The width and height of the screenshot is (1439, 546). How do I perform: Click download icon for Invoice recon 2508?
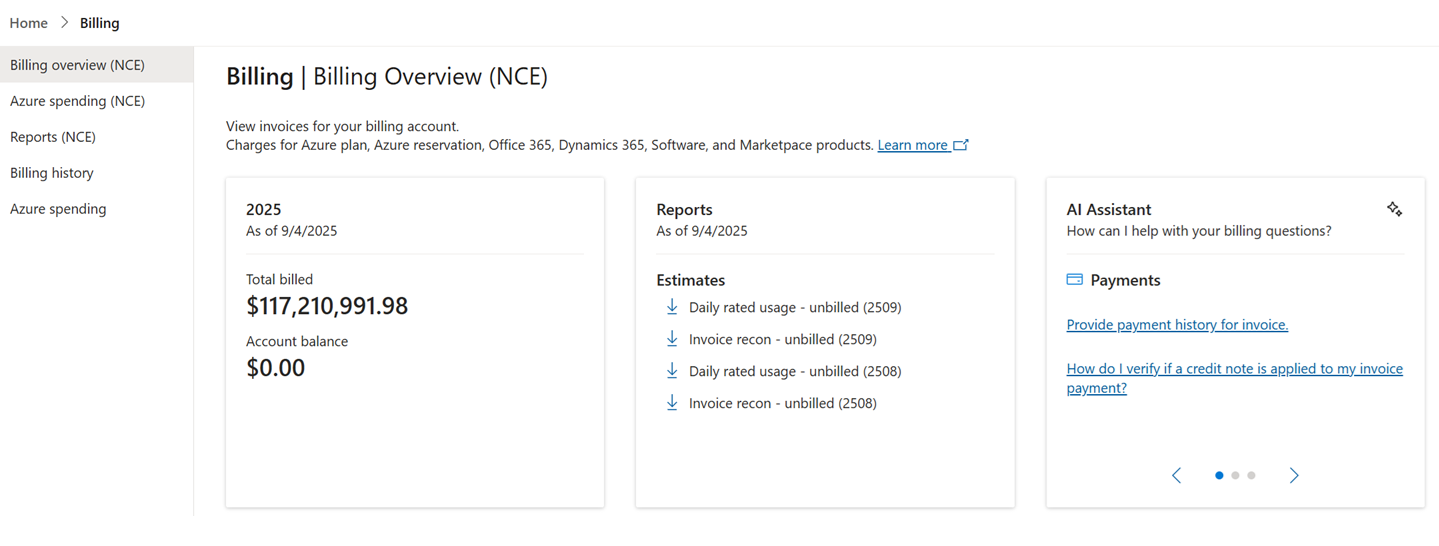(672, 403)
